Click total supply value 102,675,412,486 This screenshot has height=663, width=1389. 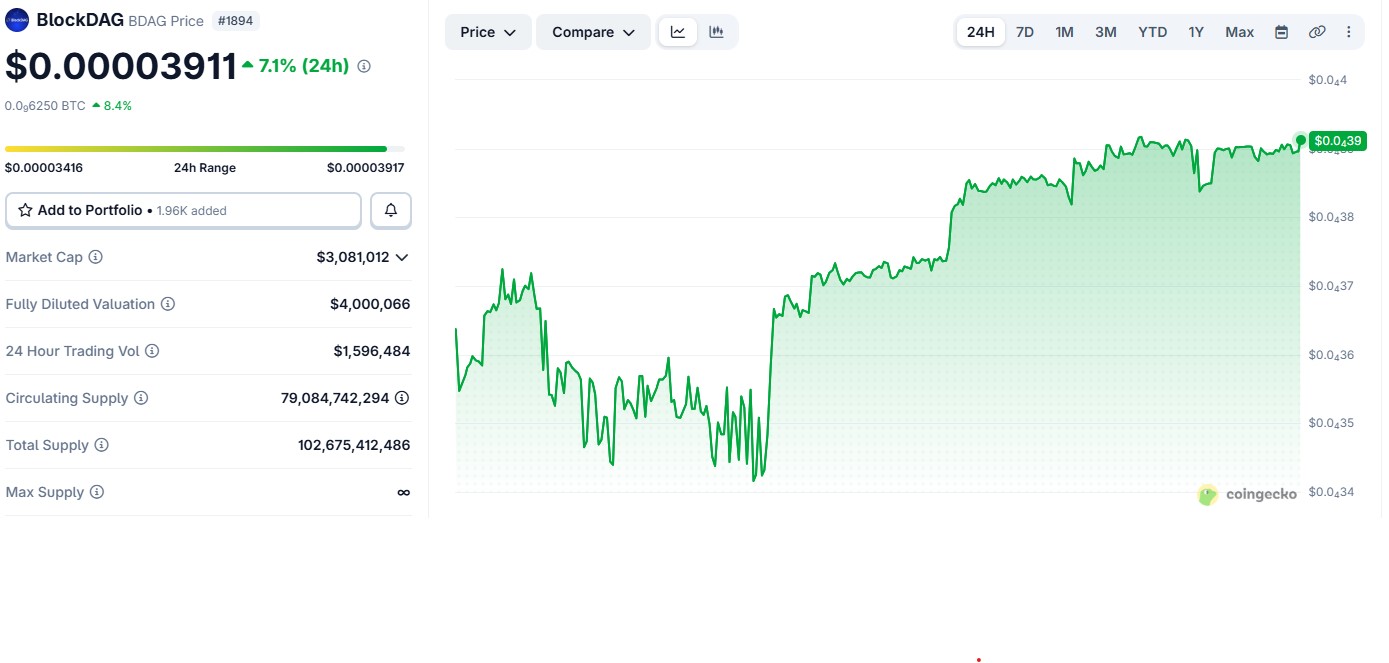[354, 445]
